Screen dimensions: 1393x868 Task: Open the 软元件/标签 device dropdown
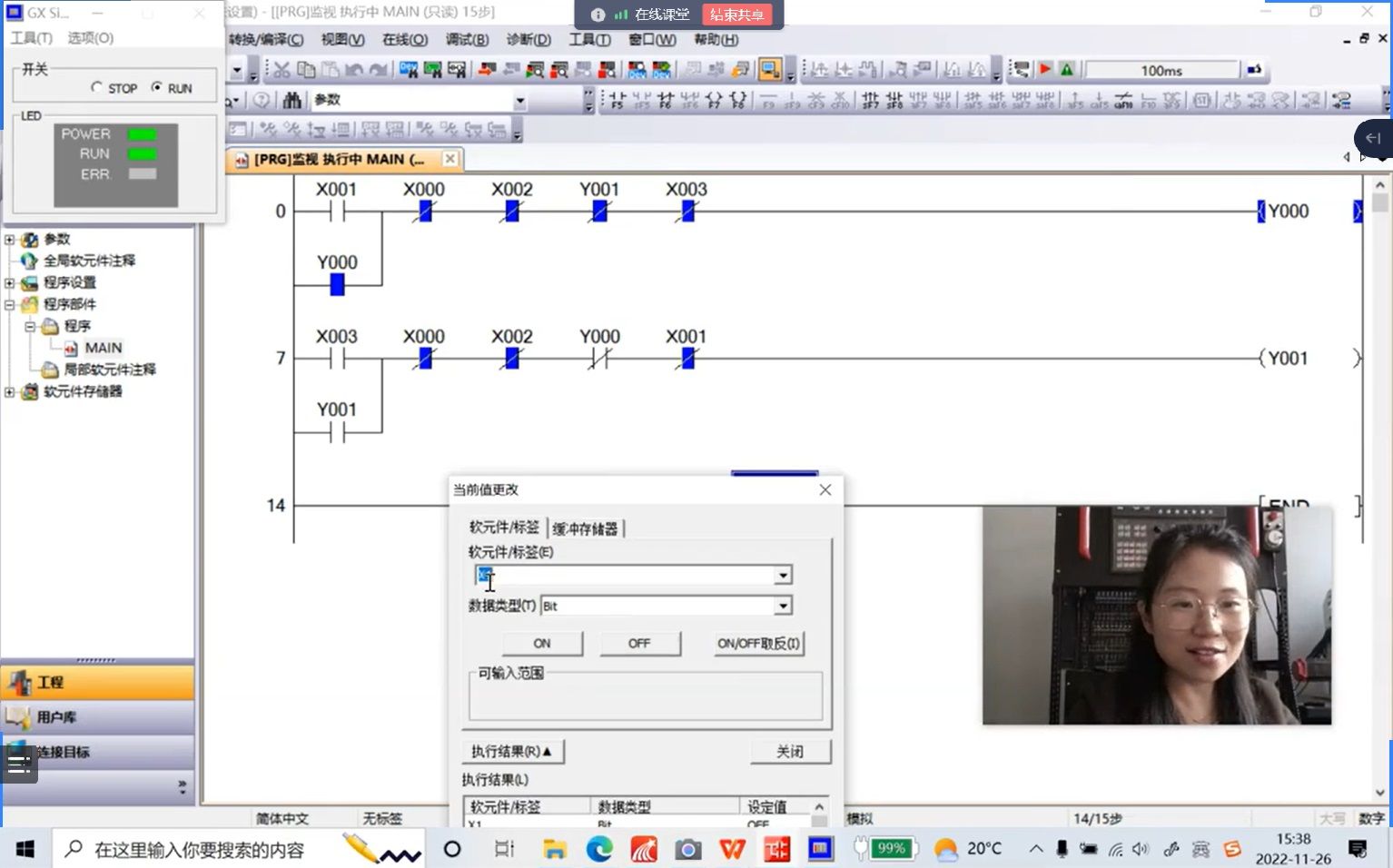[783, 575]
